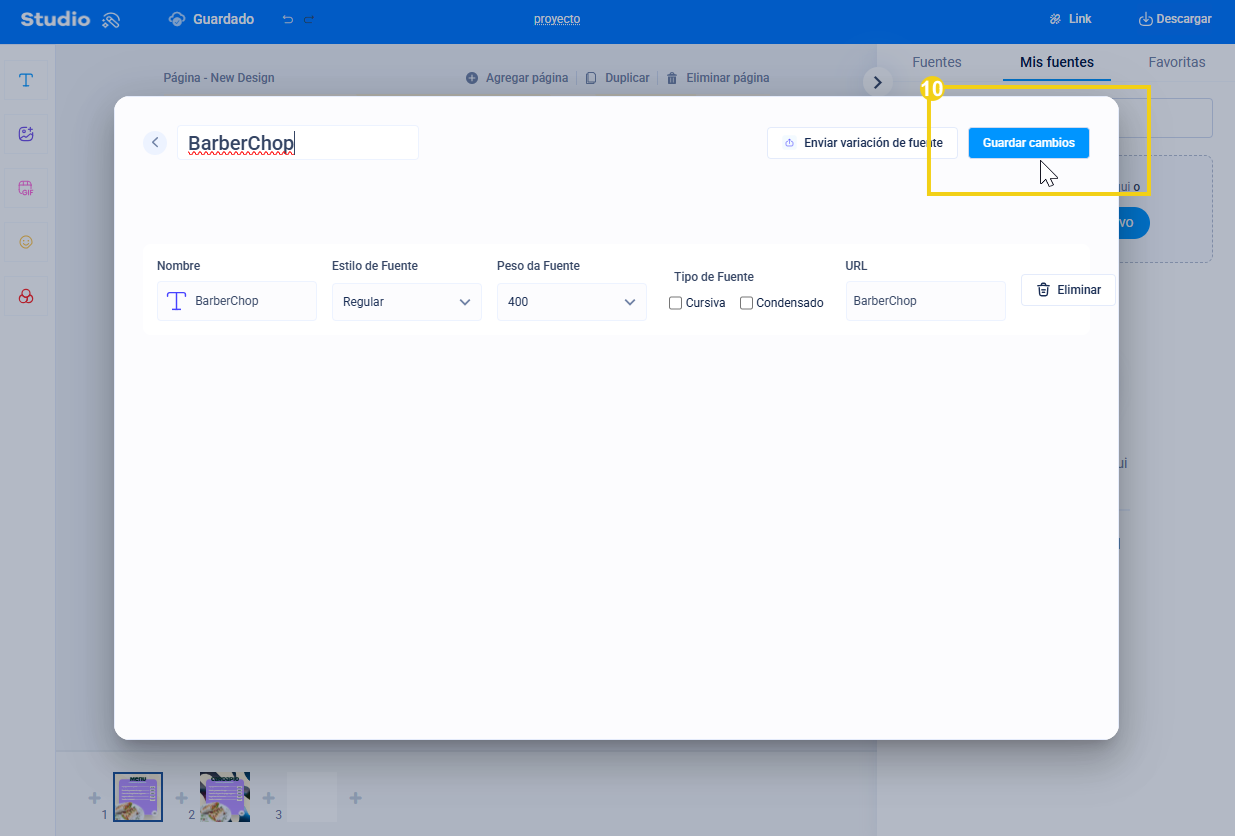The height and width of the screenshot is (836, 1235).
Task: Click Guardar cambios button
Action: click(x=1029, y=143)
